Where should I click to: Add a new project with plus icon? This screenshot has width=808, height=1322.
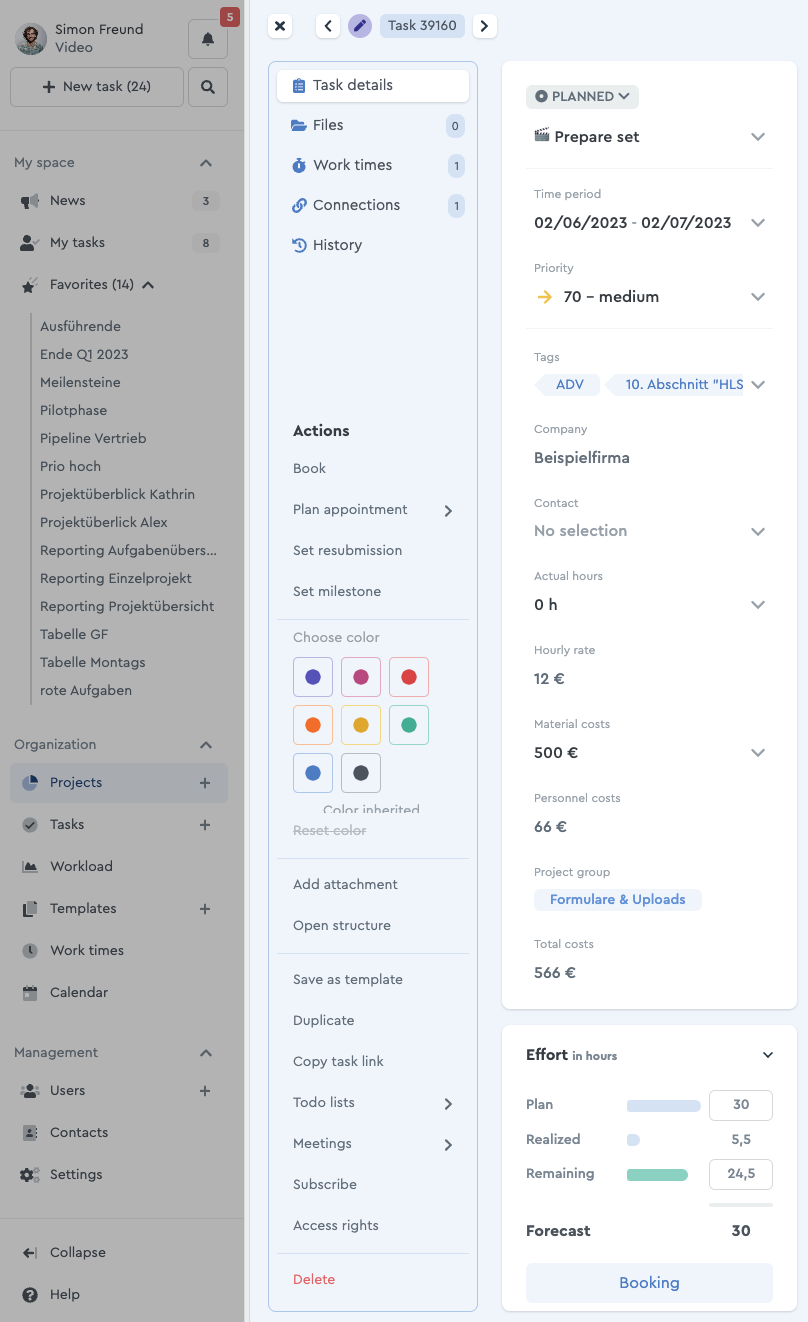pyautogui.click(x=205, y=783)
